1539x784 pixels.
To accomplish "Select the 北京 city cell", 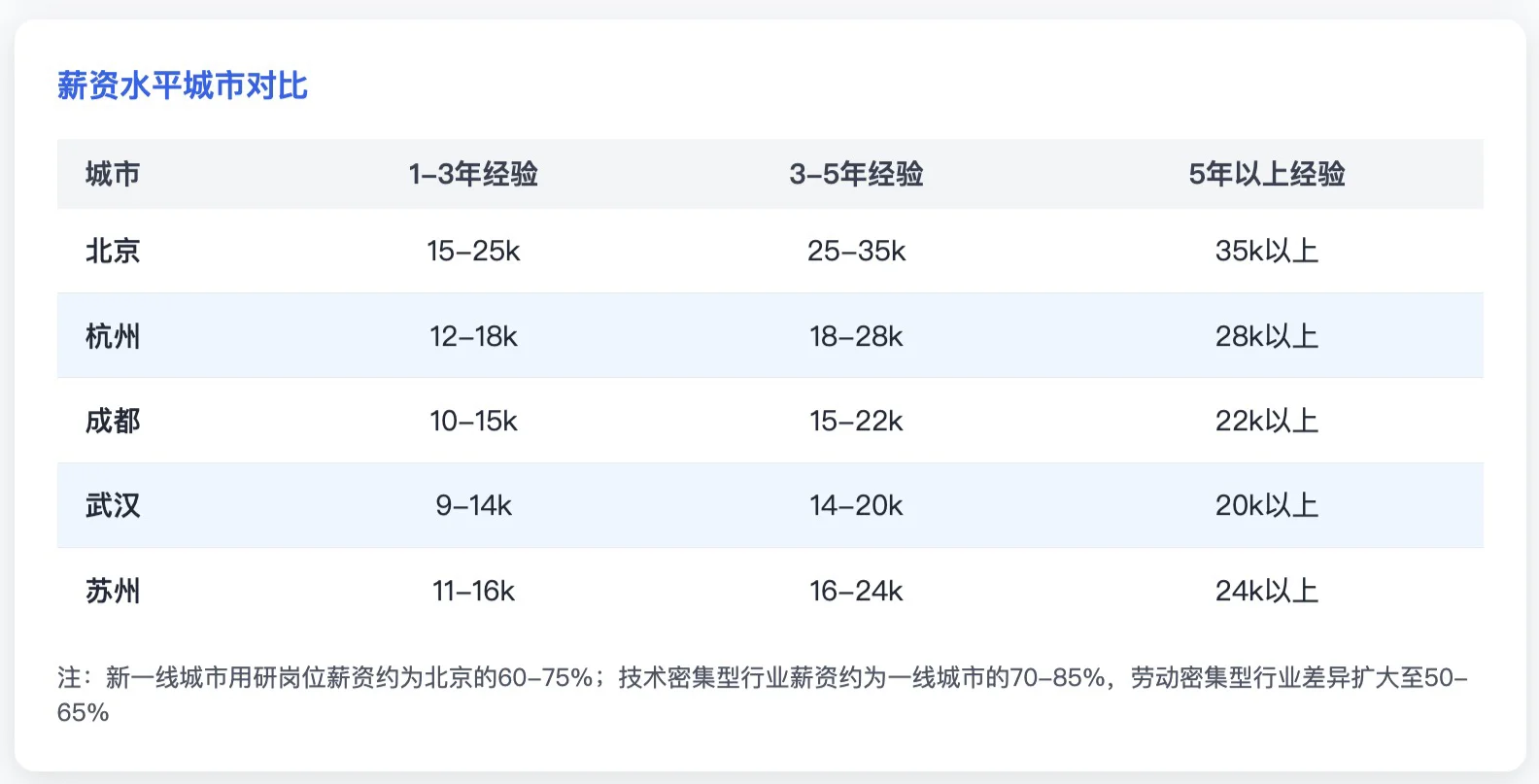I will click(113, 251).
